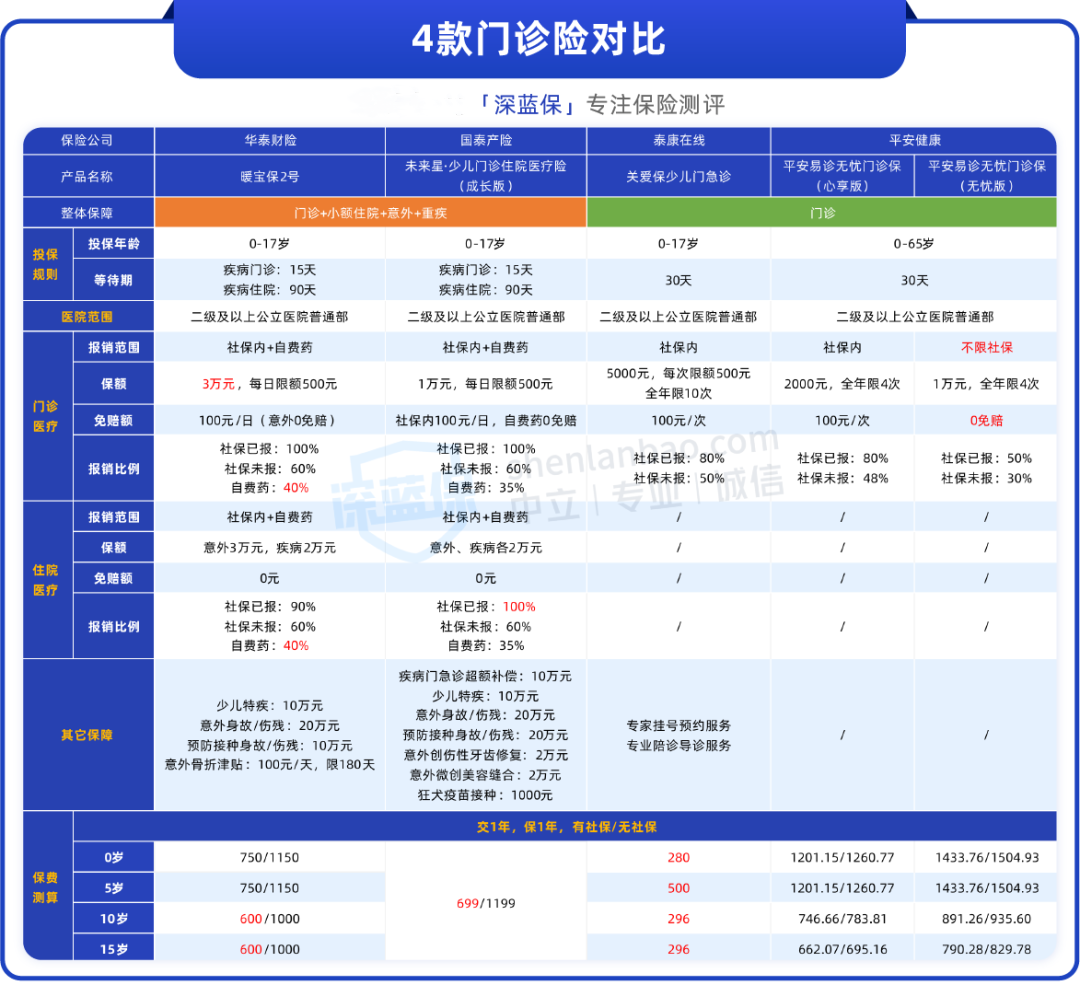The width and height of the screenshot is (1080, 985).
Task: Select the "保费测算" section label
Action: tap(45, 887)
